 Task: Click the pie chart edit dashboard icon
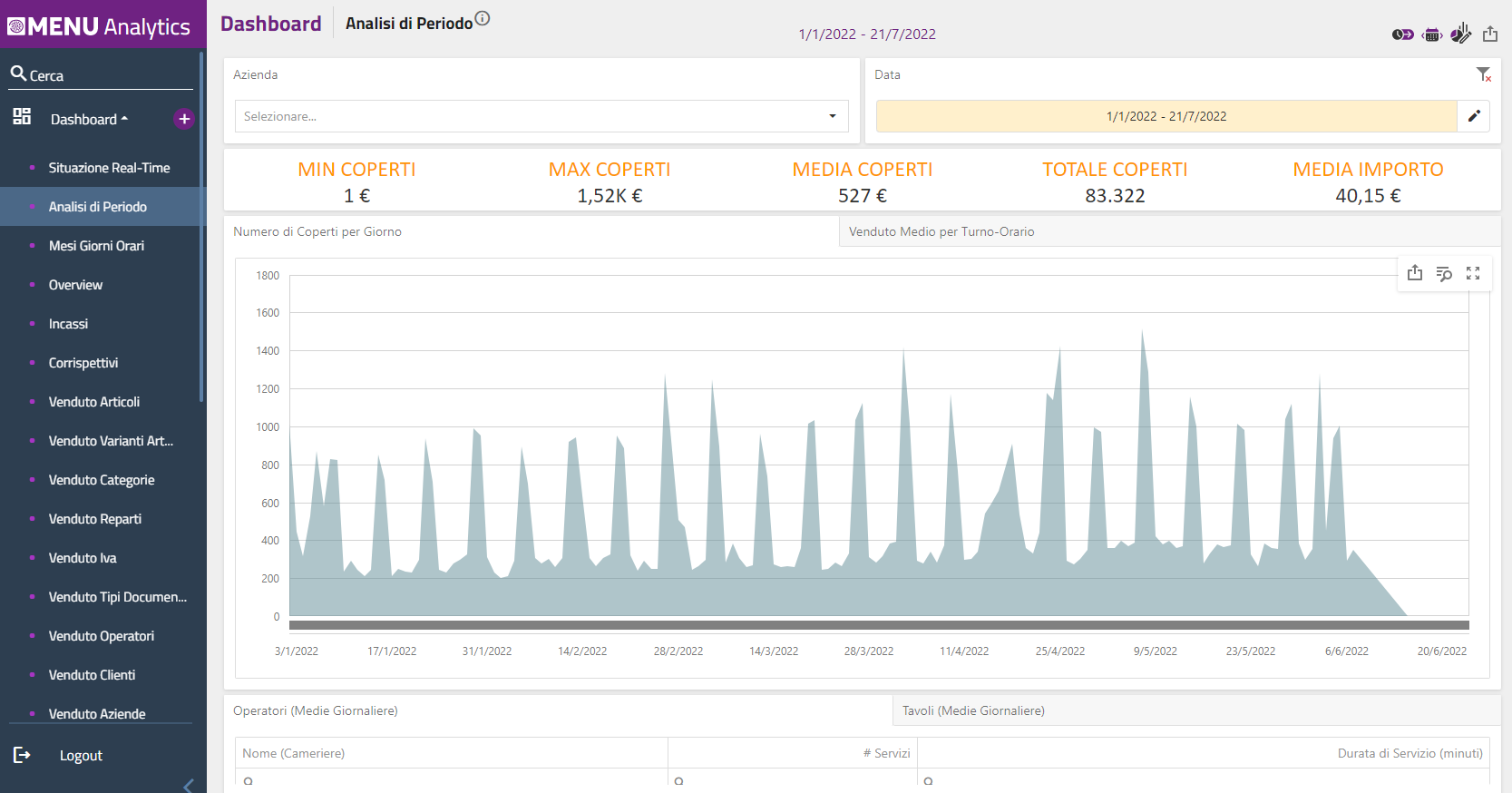tap(1460, 34)
